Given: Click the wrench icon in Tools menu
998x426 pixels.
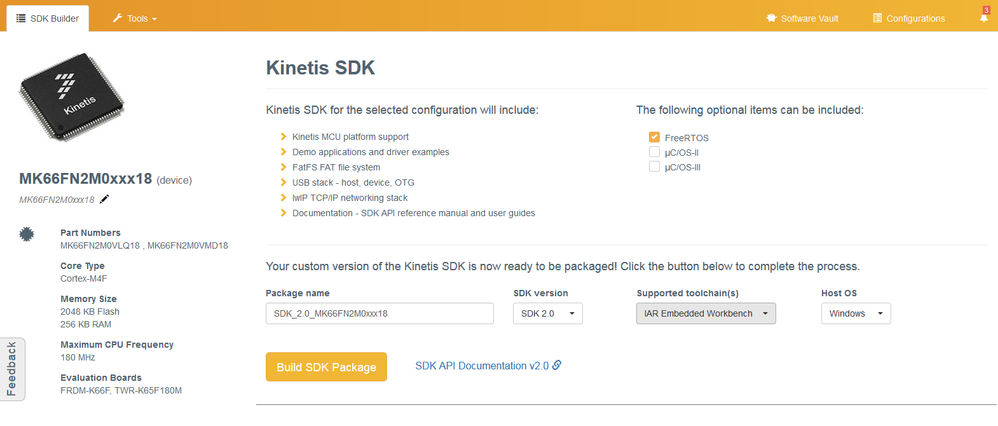Looking at the screenshot, I should point(118,18).
